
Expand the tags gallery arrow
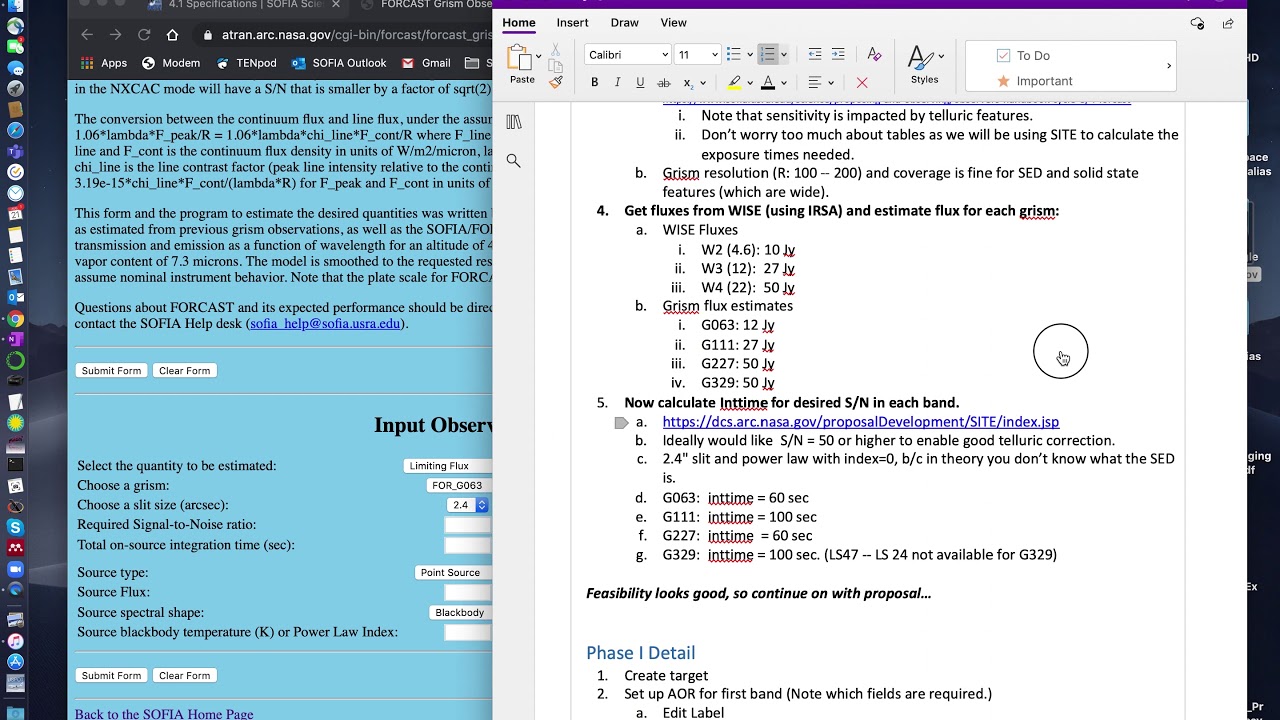[x=1169, y=66]
